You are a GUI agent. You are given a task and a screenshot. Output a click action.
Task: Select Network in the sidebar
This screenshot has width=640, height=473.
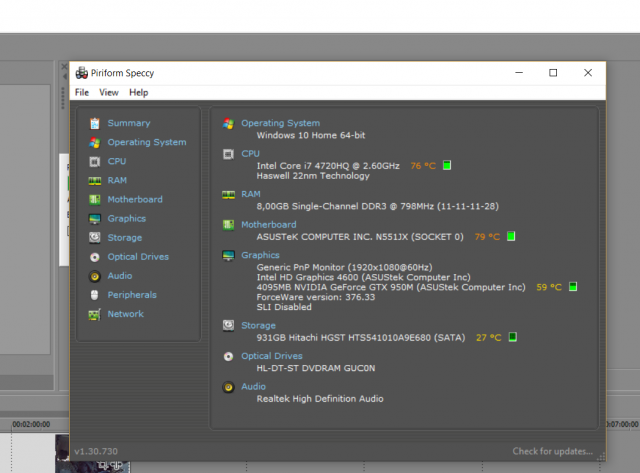(125, 314)
